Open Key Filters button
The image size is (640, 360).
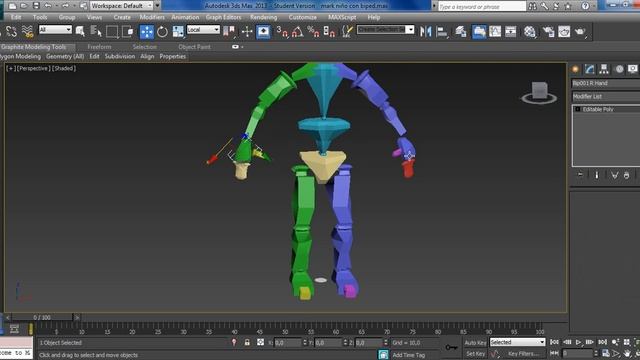[x=523, y=354]
